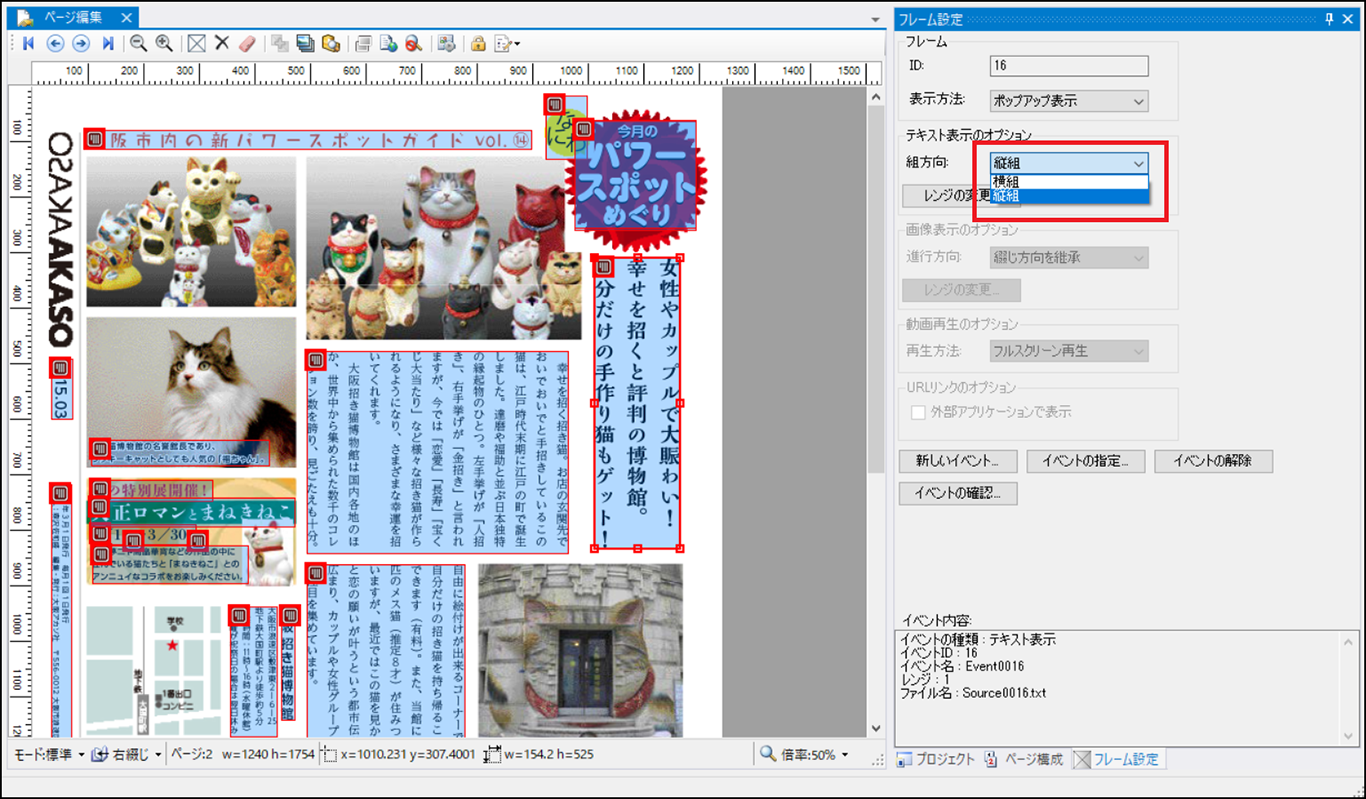
Task: Click the frame marker beside 15.03
Action: click(60, 367)
